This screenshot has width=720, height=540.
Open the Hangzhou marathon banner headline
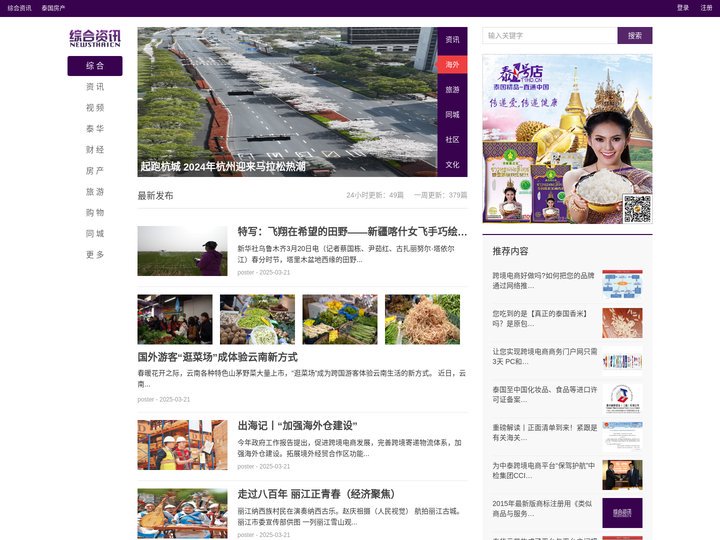tap(223, 166)
